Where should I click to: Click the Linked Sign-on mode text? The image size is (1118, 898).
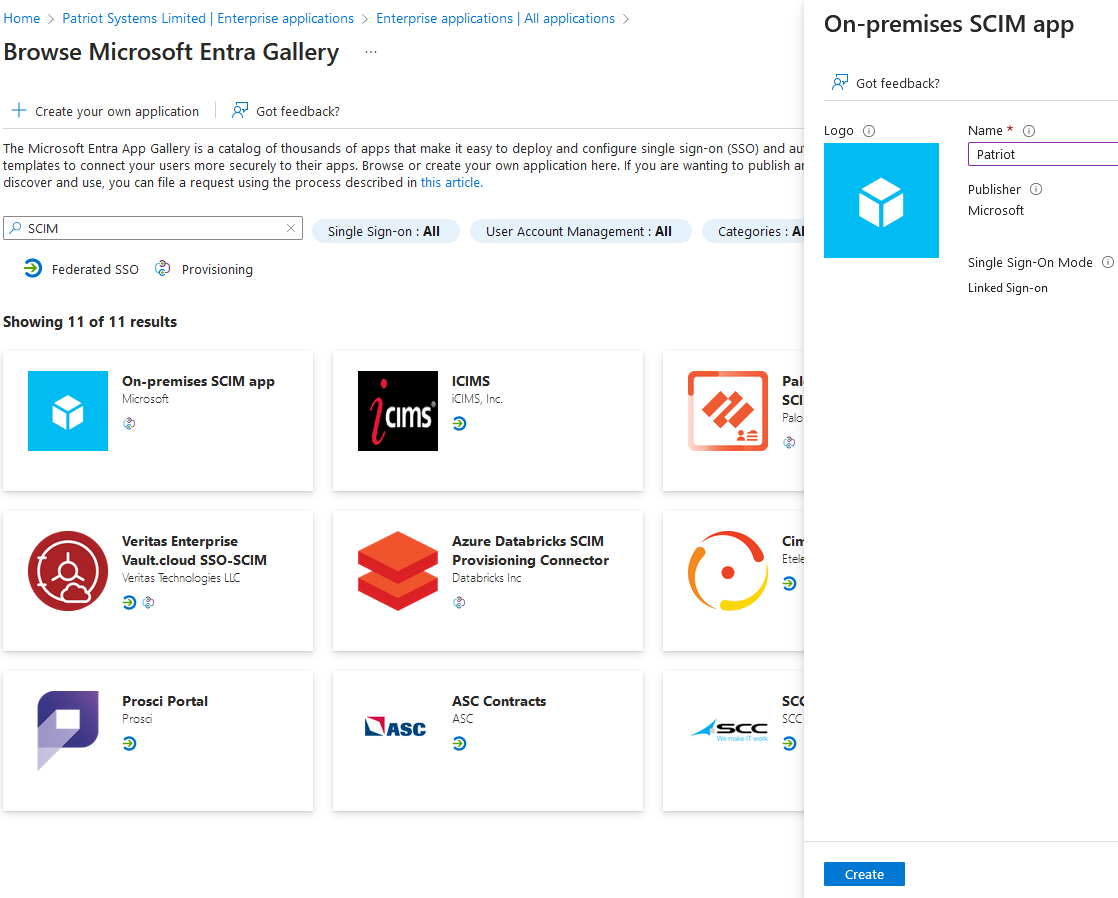tap(1007, 288)
